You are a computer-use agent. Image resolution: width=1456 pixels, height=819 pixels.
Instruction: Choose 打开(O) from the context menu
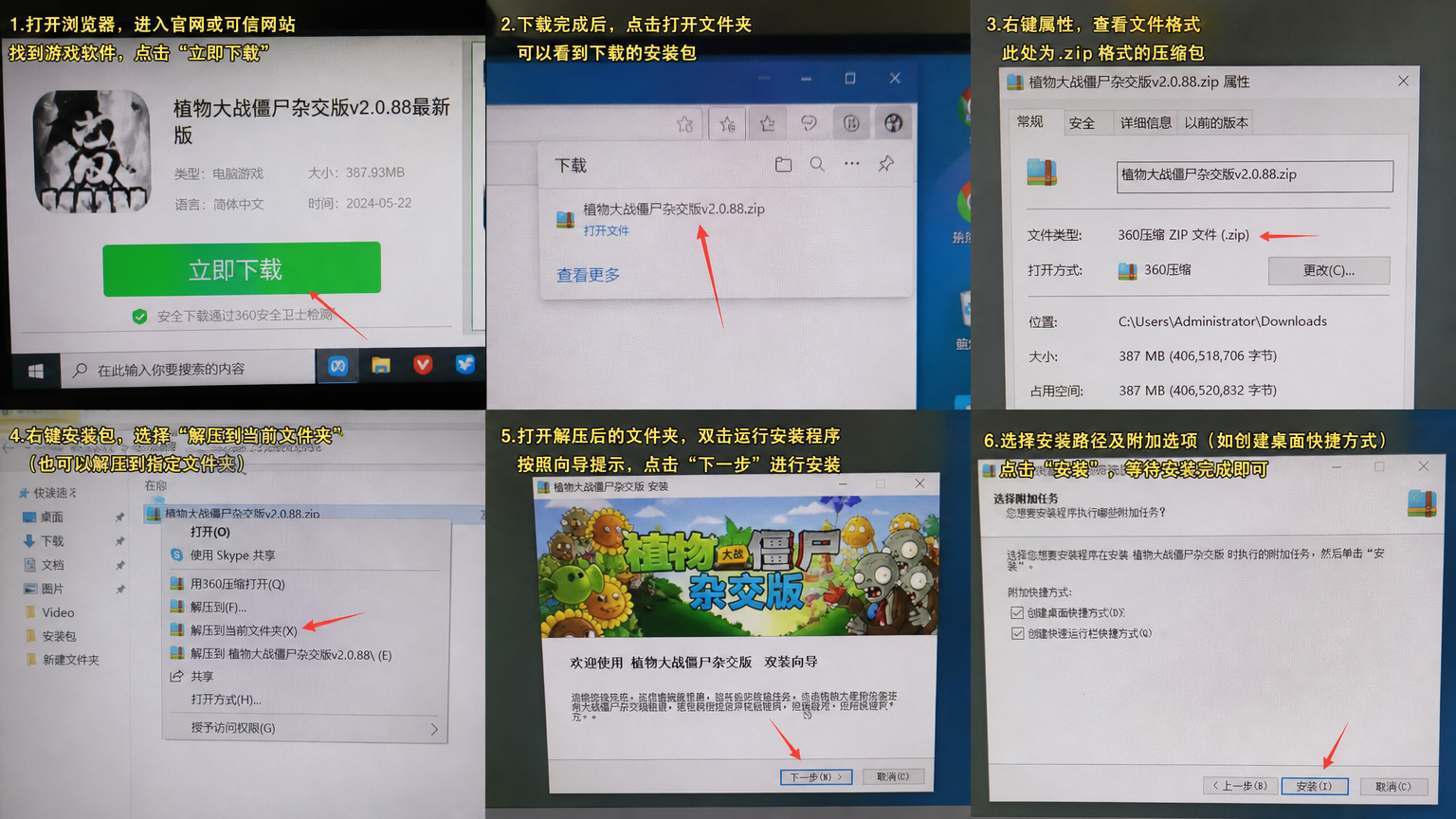pyautogui.click(x=210, y=532)
